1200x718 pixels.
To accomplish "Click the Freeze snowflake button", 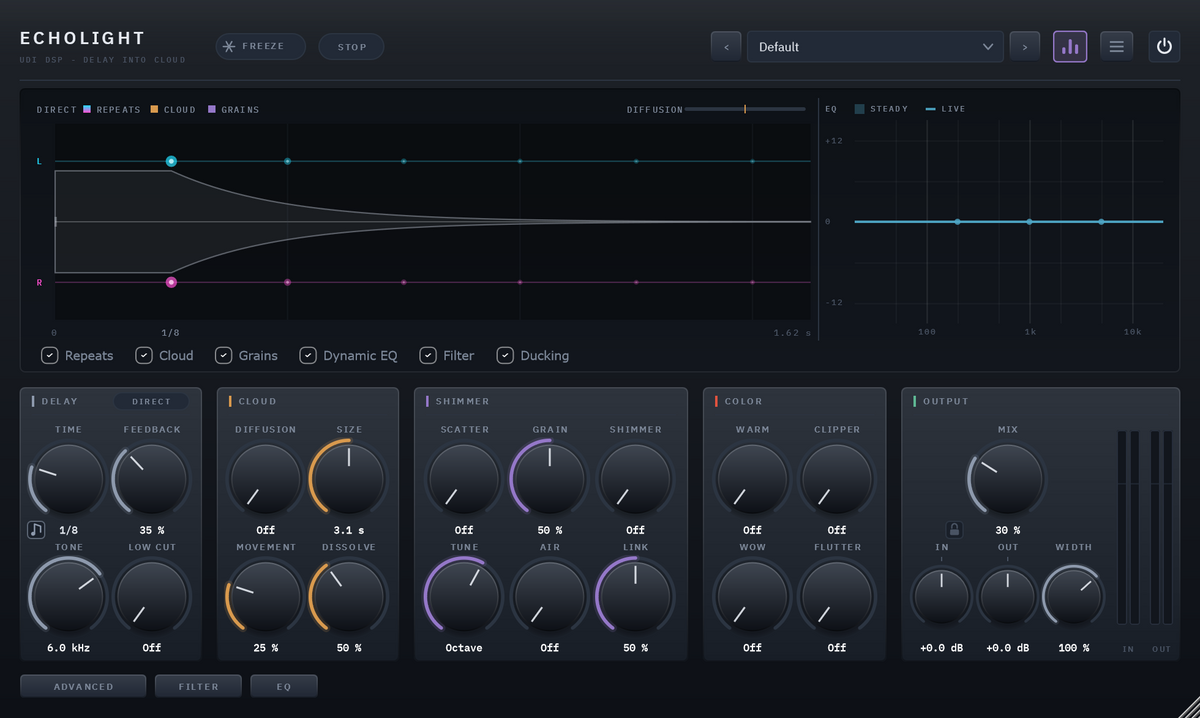I will click(260, 47).
